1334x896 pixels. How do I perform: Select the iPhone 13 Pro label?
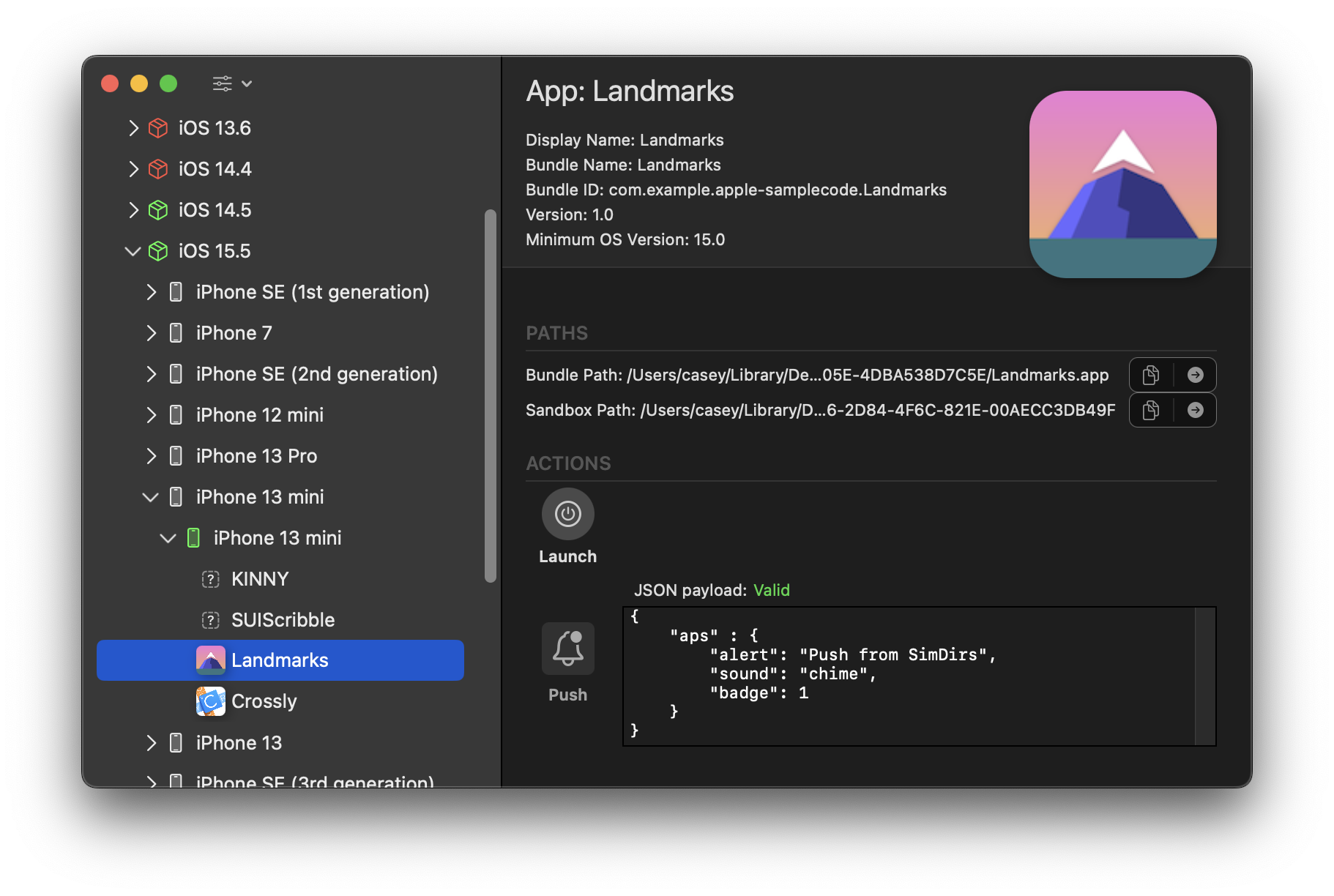click(256, 456)
